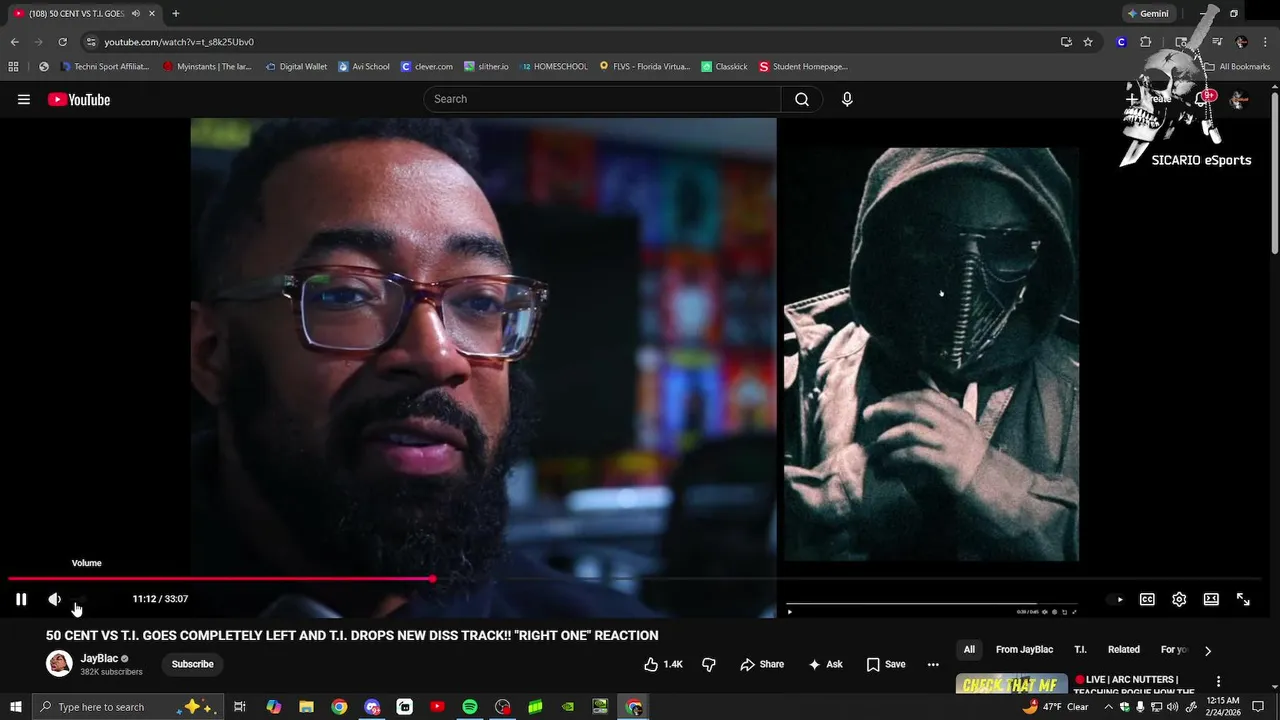
Task: Open File Explorer from the taskbar
Action: click(307, 707)
